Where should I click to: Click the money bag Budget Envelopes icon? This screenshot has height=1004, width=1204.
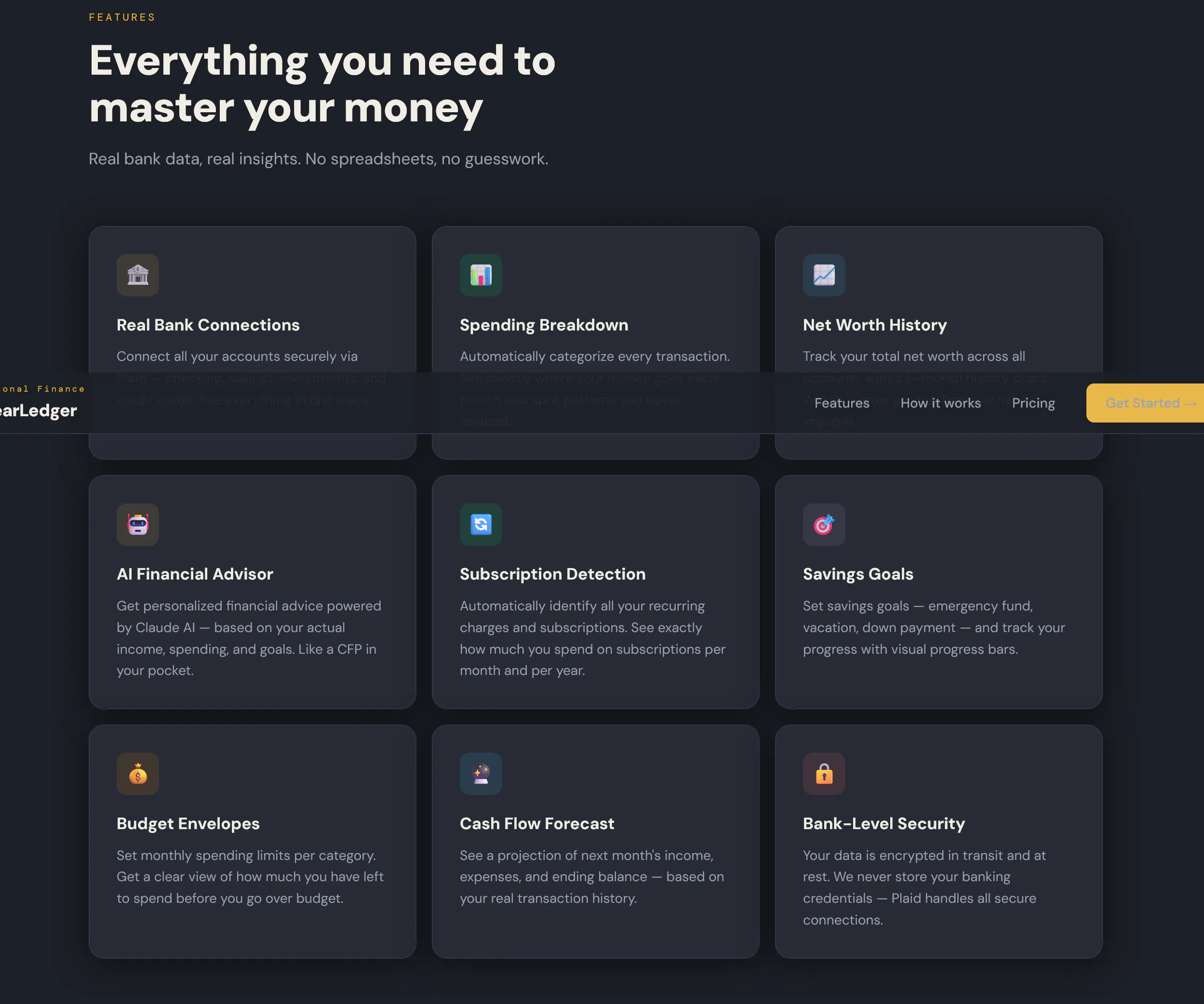pos(137,774)
